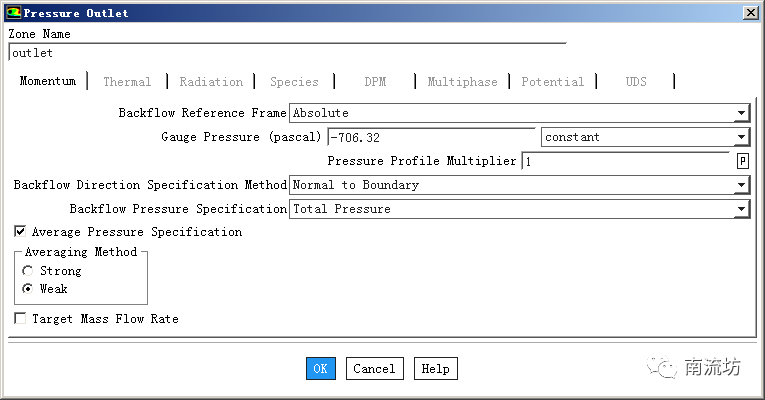Click the Fluent app icon in title bar

click(14, 13)
